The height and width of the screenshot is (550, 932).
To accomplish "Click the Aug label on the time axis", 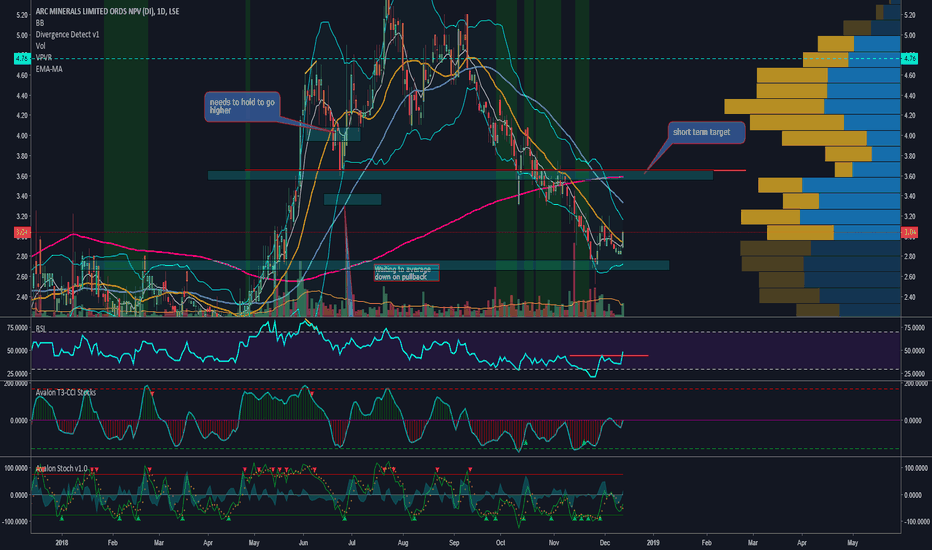I will (402, 542).
